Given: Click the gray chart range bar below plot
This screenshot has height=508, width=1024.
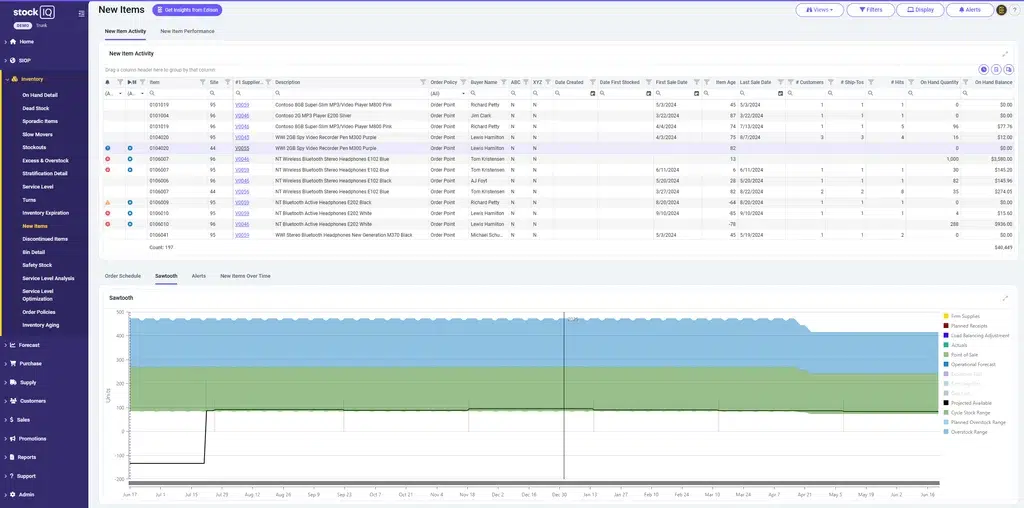Looking at the screenshot, I should coord(534,483).
